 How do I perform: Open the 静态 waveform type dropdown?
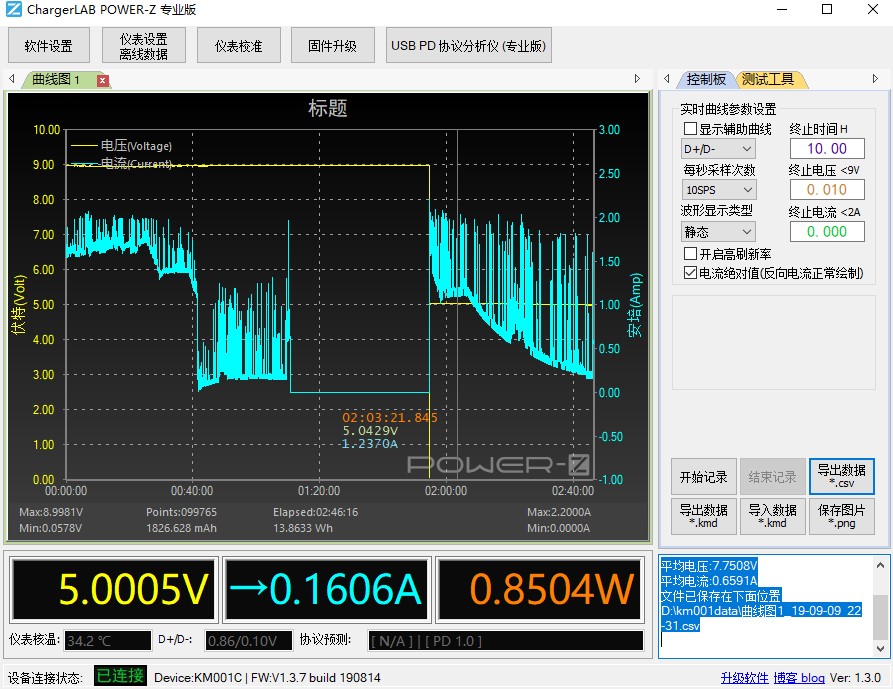pos(718,232)
